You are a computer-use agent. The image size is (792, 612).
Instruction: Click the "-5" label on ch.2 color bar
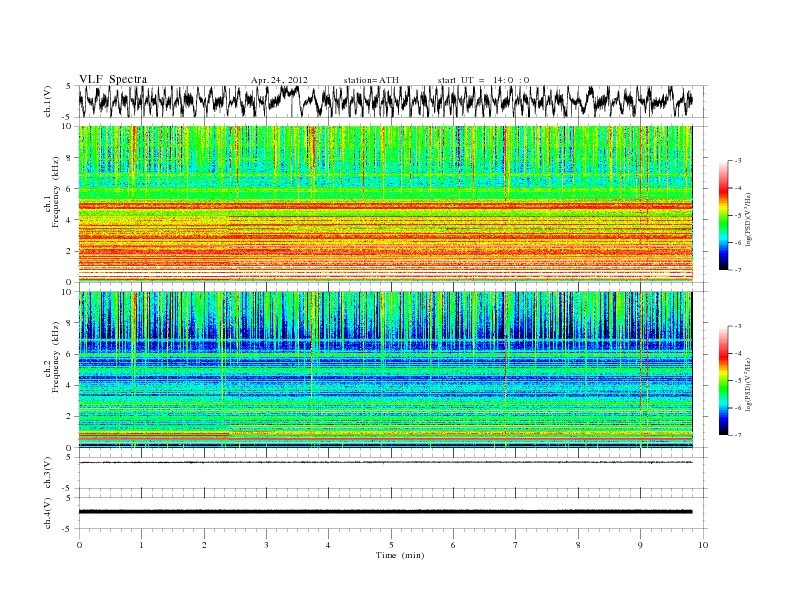738,381
